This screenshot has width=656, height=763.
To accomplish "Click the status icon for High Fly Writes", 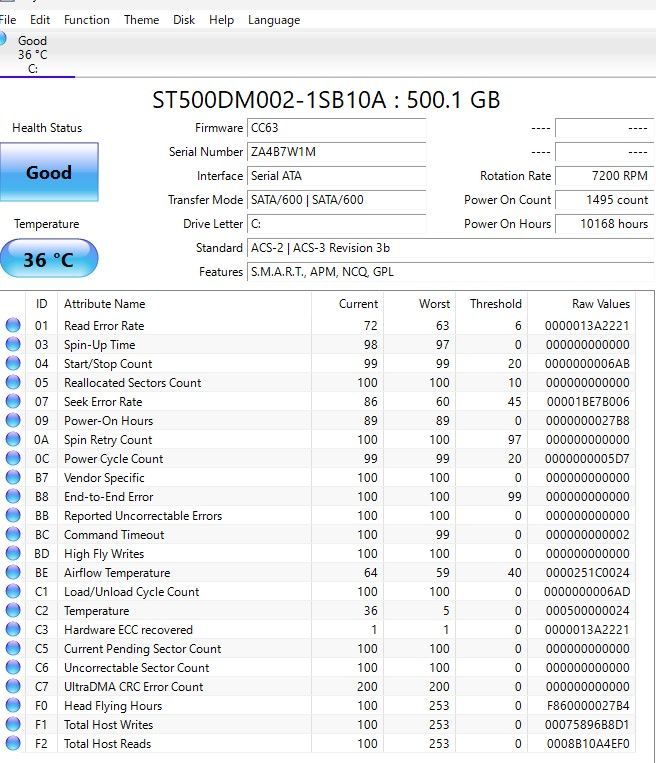I will (x=13, y=553).
